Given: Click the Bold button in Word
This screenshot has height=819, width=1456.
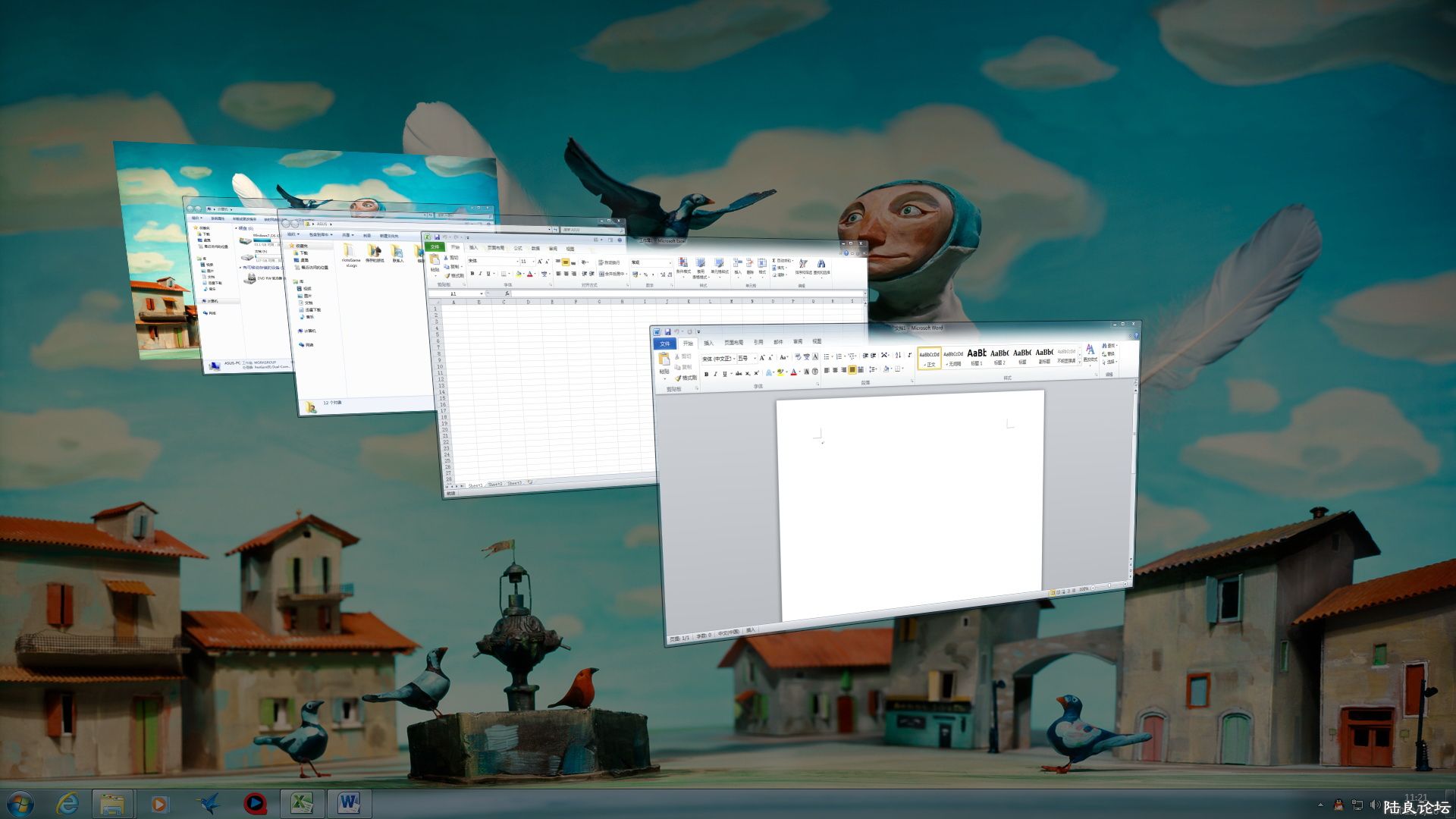Looking at the screenshot, I should click(706, 374).
